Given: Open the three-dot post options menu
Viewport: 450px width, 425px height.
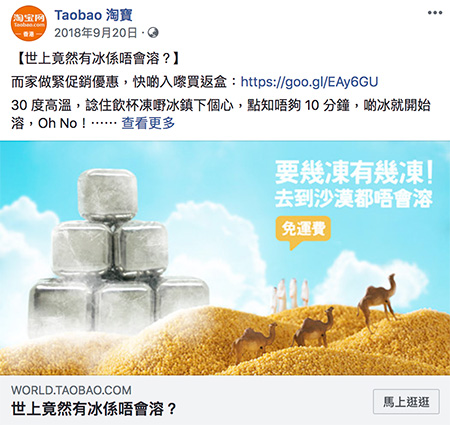Looking at the screenshot, I should click(x=435, y=13).
